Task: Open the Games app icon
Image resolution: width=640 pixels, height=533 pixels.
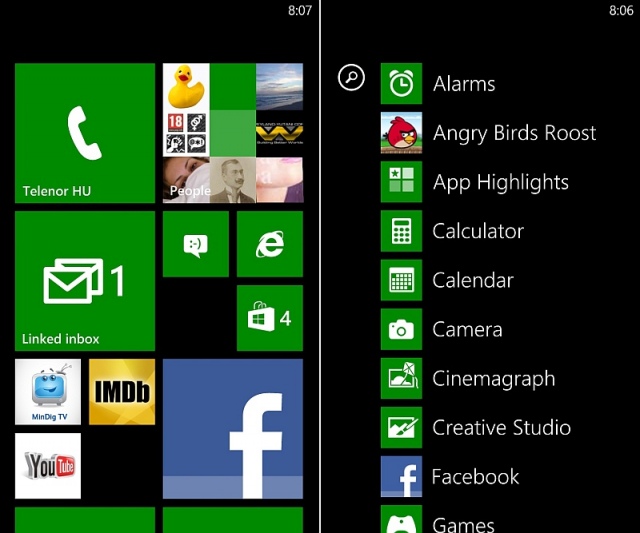Action: click(401, 519)
